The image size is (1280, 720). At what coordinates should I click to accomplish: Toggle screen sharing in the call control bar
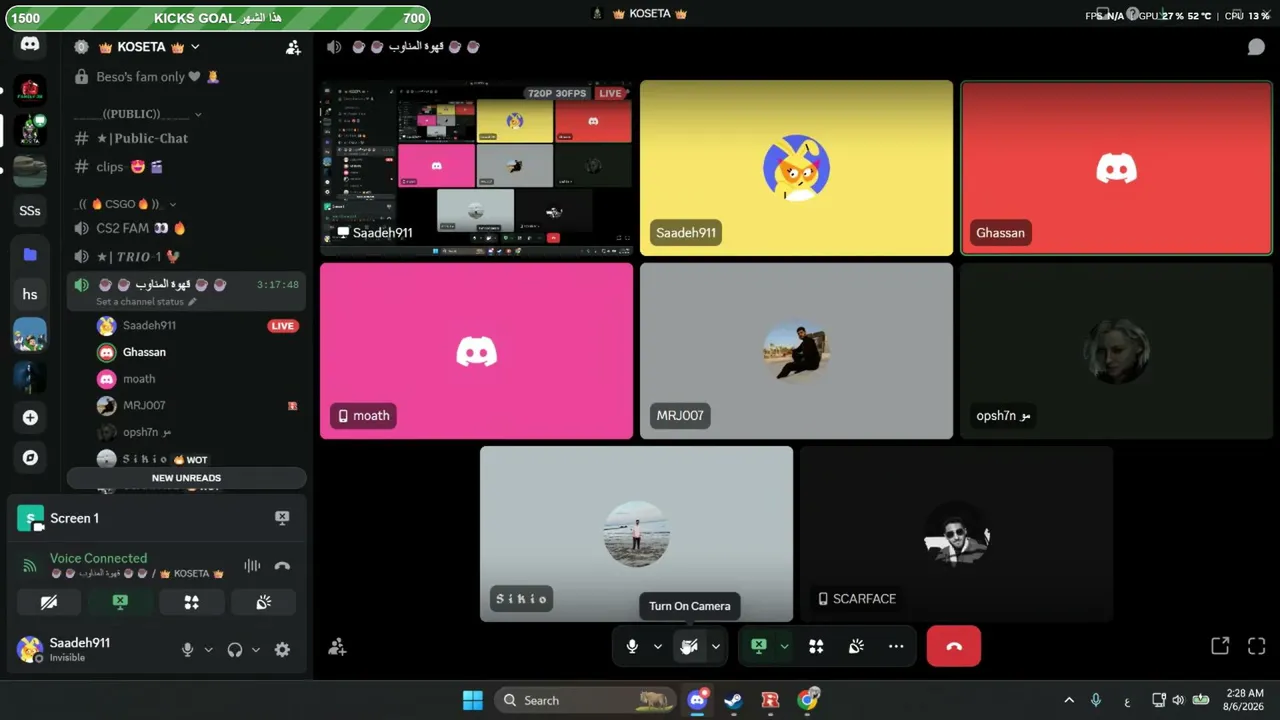[758, 646]
